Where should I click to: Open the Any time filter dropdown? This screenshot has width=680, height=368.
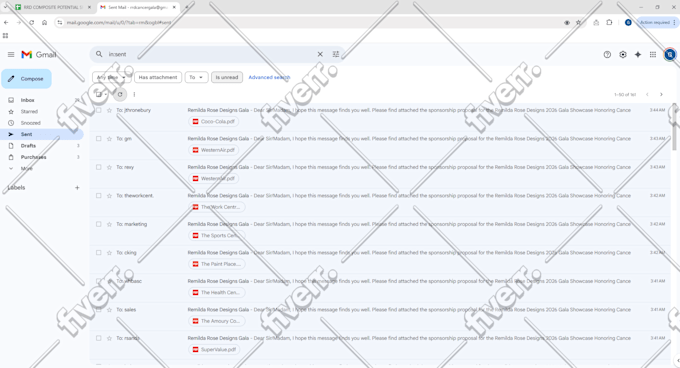(x=111, y=77)
